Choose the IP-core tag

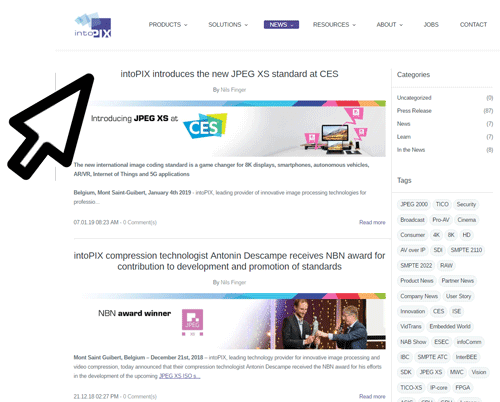tap(438, 388)
